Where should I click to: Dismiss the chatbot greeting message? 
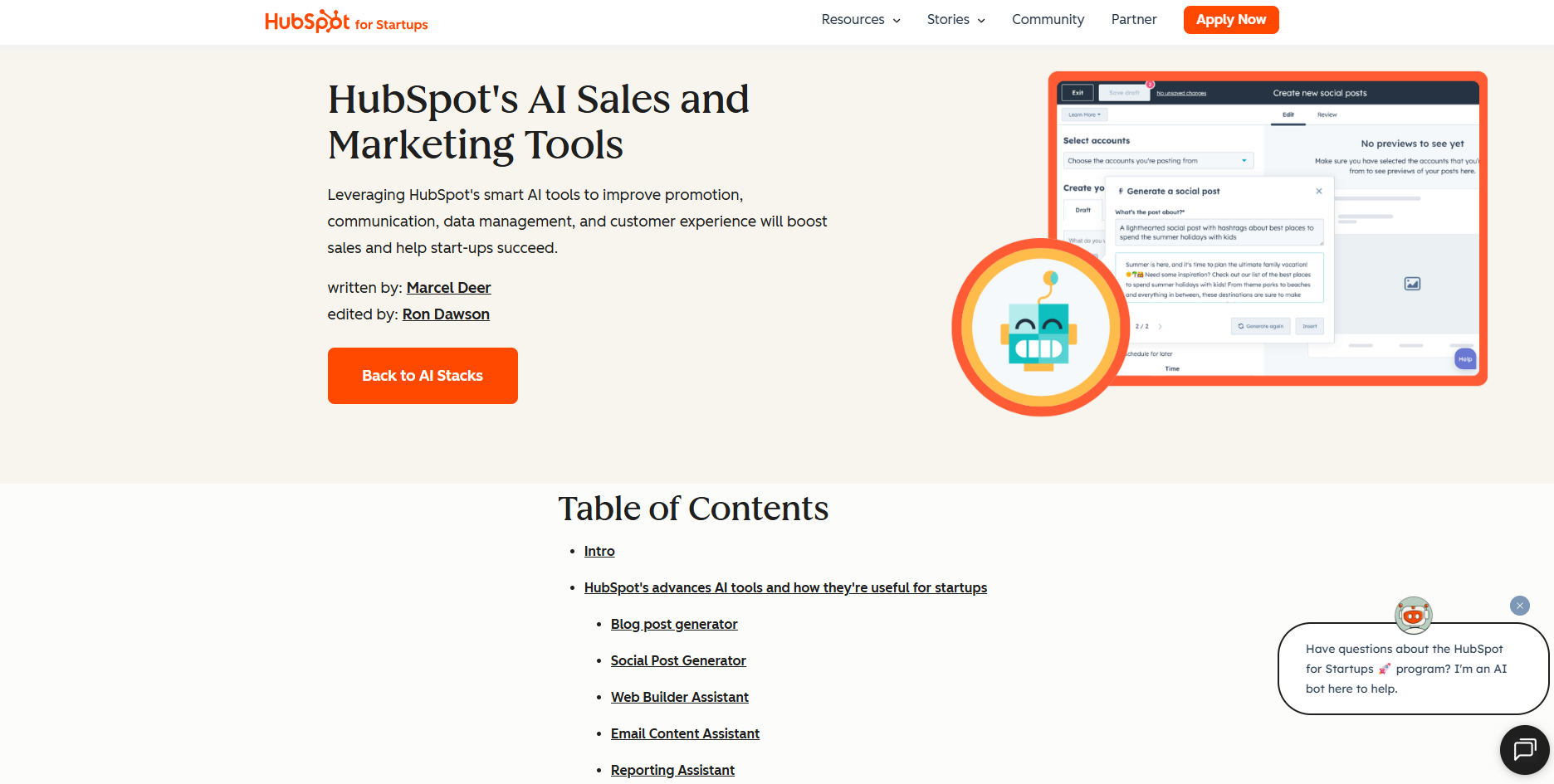click(x=1520, y=606)
